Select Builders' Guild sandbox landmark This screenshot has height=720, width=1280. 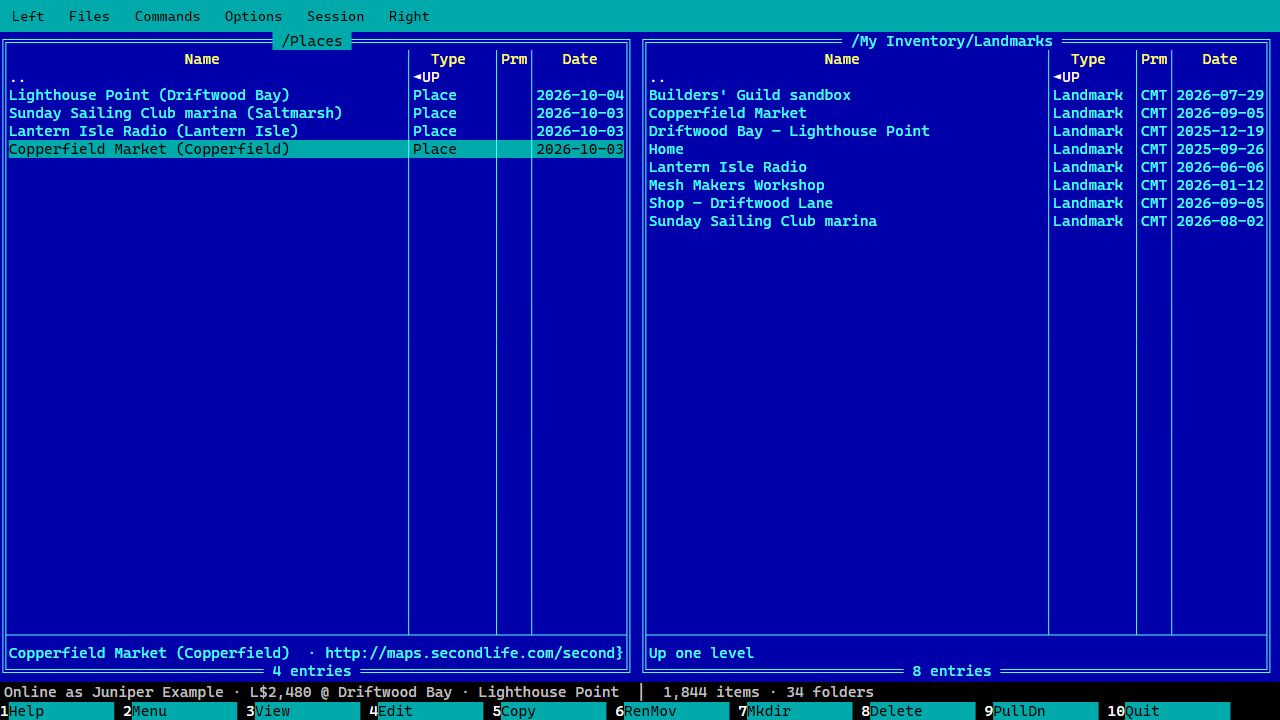tap(956, 95)
